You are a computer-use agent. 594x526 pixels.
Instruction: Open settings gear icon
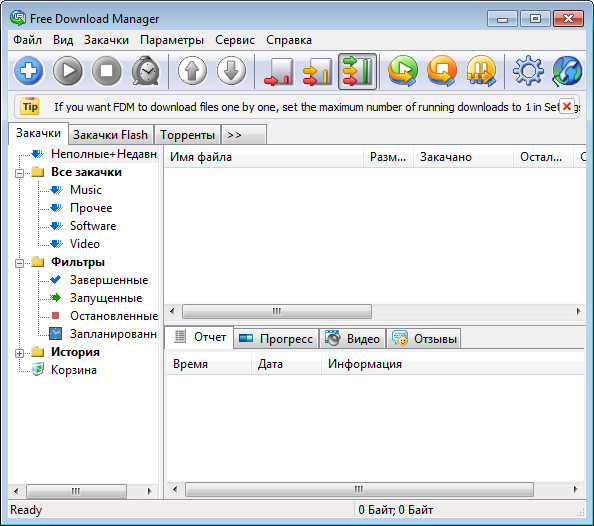point(528,71)
